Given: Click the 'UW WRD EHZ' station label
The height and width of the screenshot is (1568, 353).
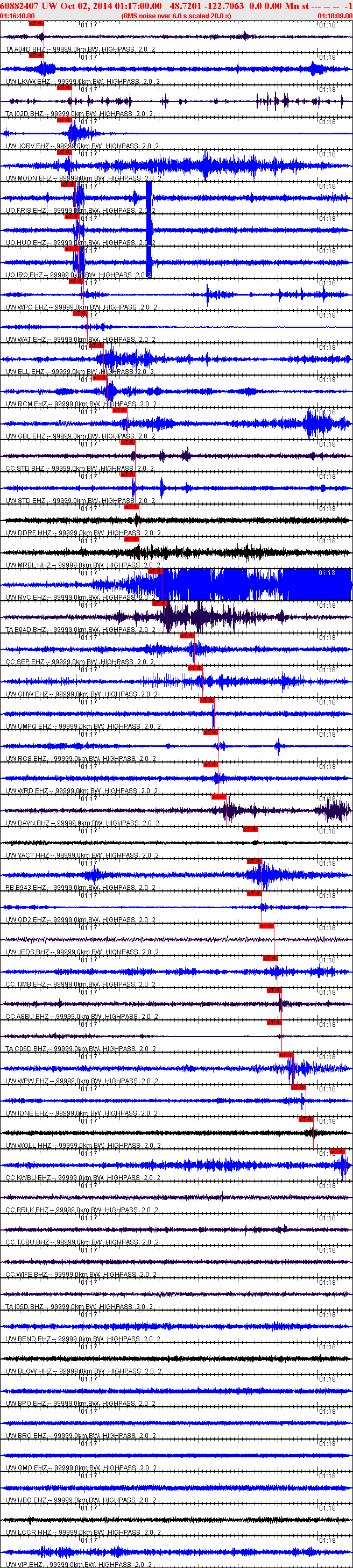Looking at the screenshot, I should 27,792.
